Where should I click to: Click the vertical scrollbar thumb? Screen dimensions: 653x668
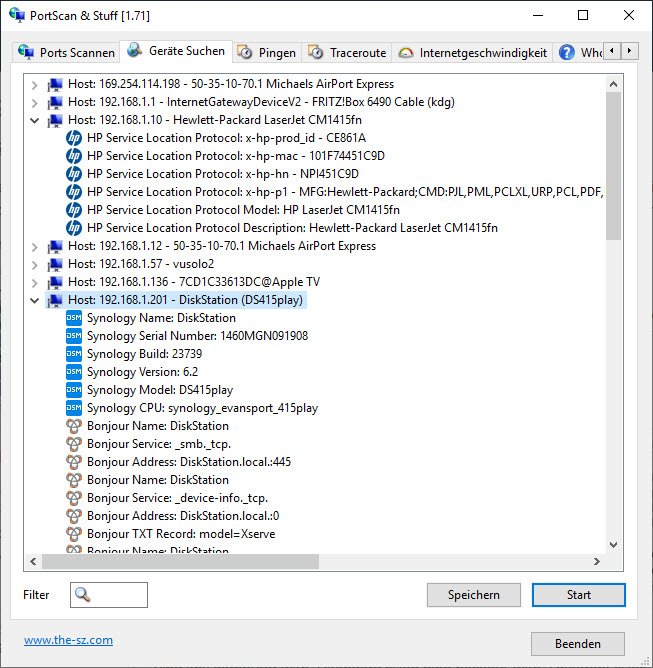click(x=613, y=166)
